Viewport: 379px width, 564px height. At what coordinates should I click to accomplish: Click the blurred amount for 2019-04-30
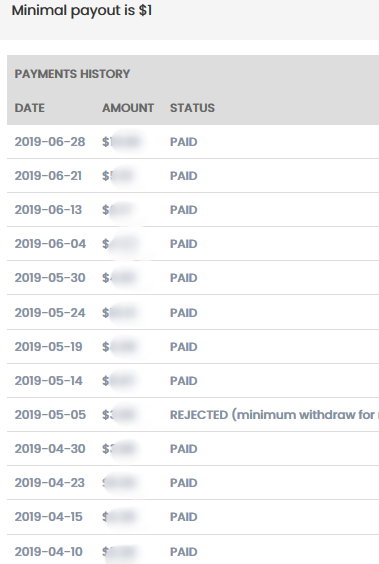[119, 449]
